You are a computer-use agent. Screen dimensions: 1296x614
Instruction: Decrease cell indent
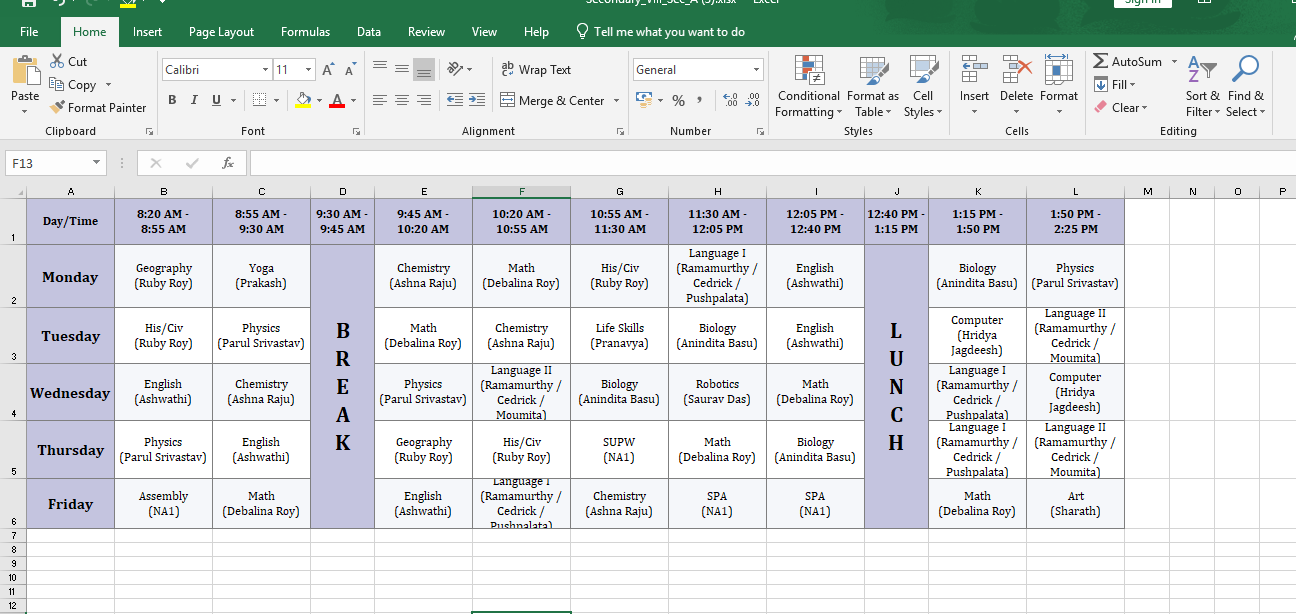[x=454, y=100]
